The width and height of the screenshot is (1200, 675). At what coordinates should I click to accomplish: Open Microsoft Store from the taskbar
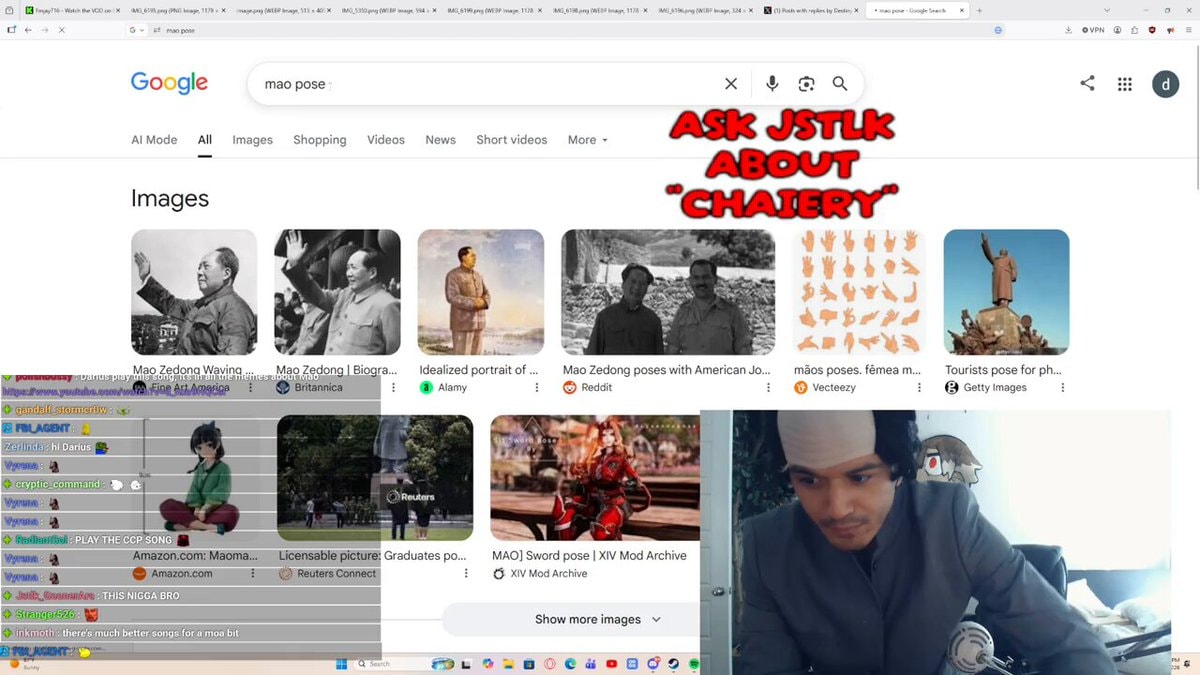(x=529, y=664)
